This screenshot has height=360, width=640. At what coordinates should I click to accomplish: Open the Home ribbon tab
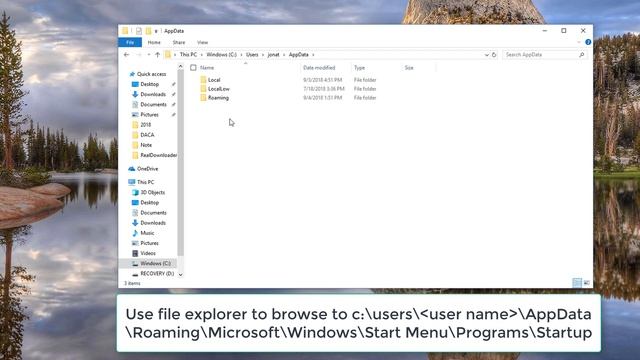154,42
